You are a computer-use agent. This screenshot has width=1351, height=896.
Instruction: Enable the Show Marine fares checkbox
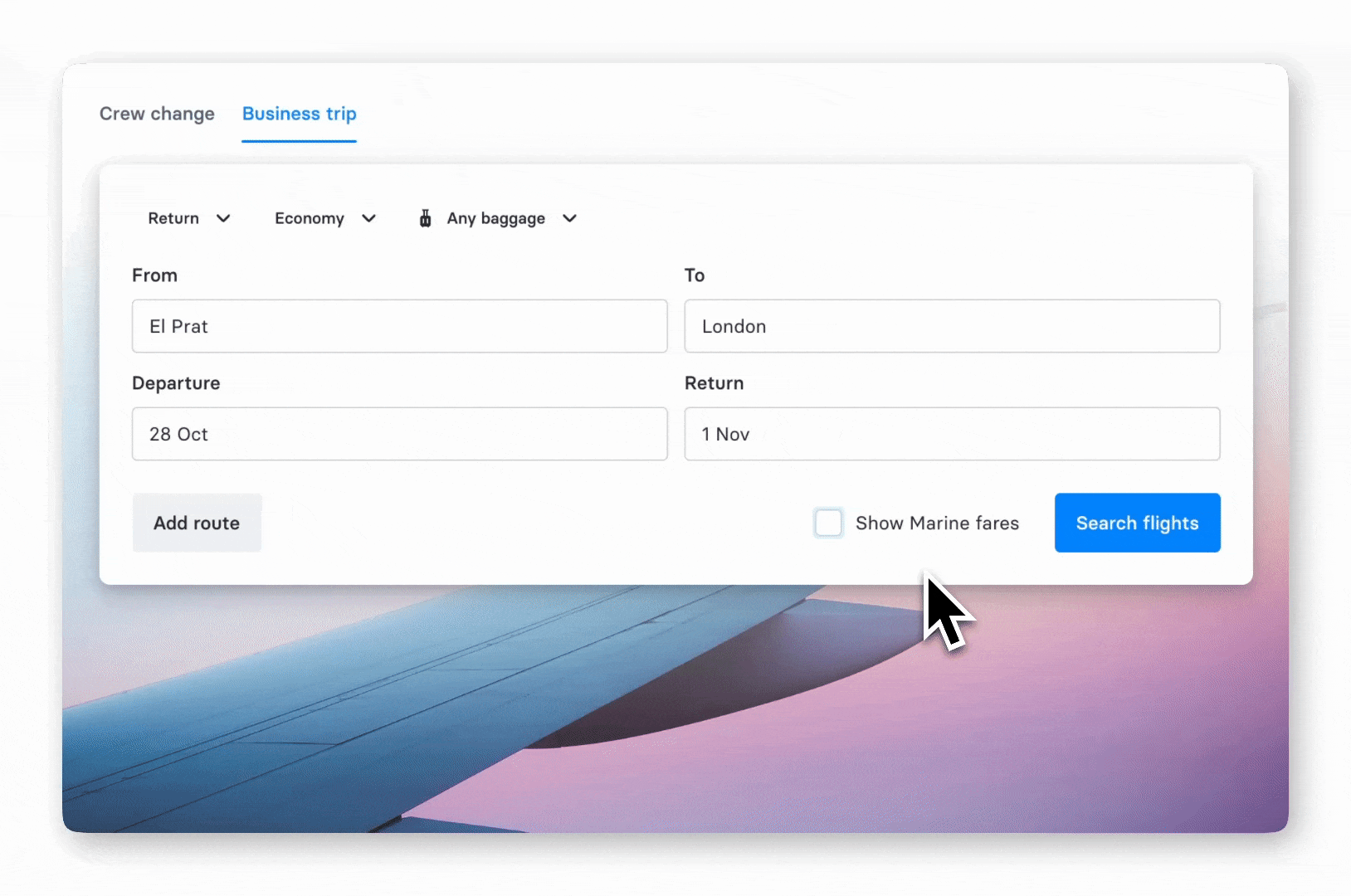click(x=828, y=523)
